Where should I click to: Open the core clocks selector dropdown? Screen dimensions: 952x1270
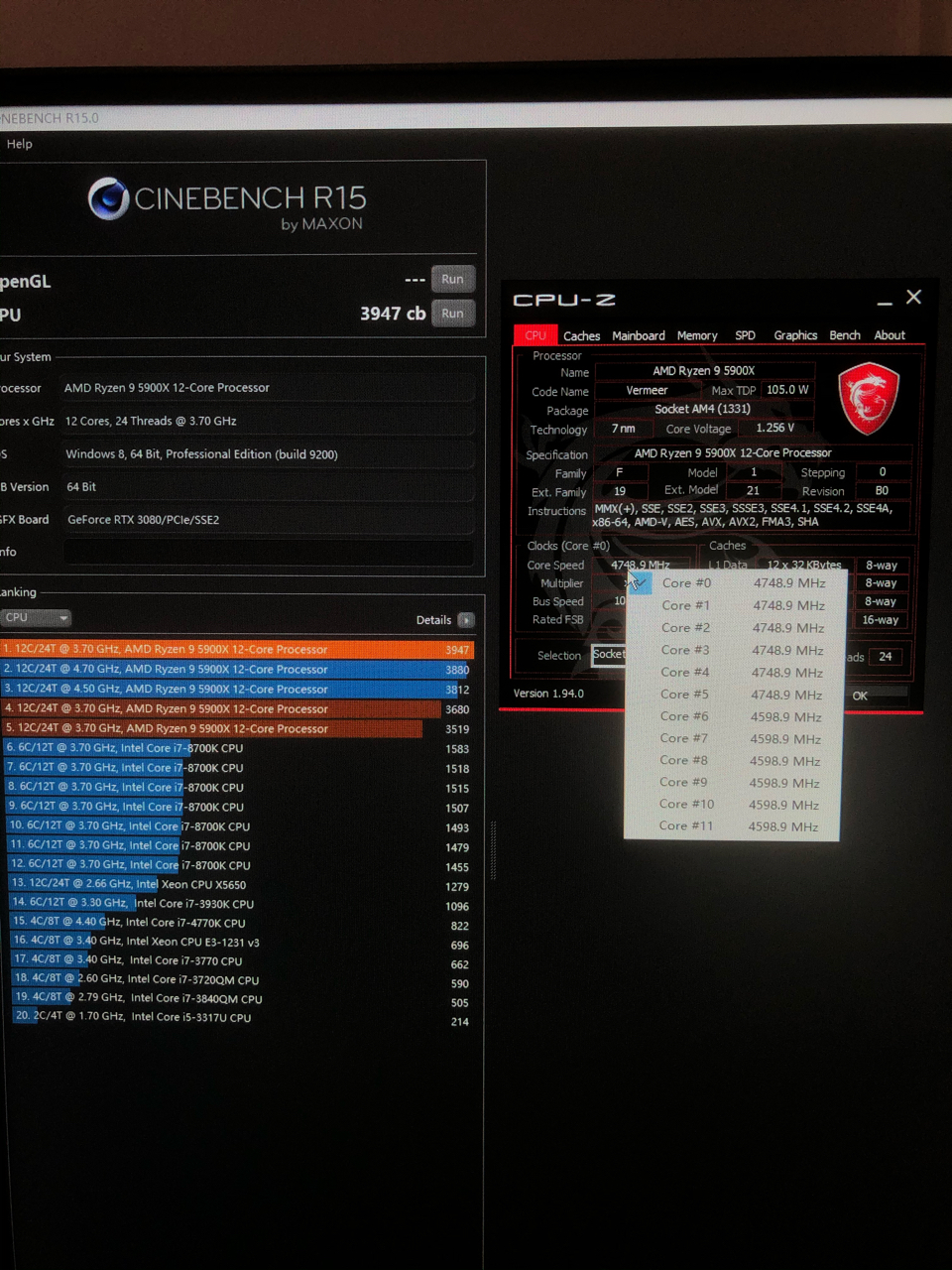[x=635, y=582]
